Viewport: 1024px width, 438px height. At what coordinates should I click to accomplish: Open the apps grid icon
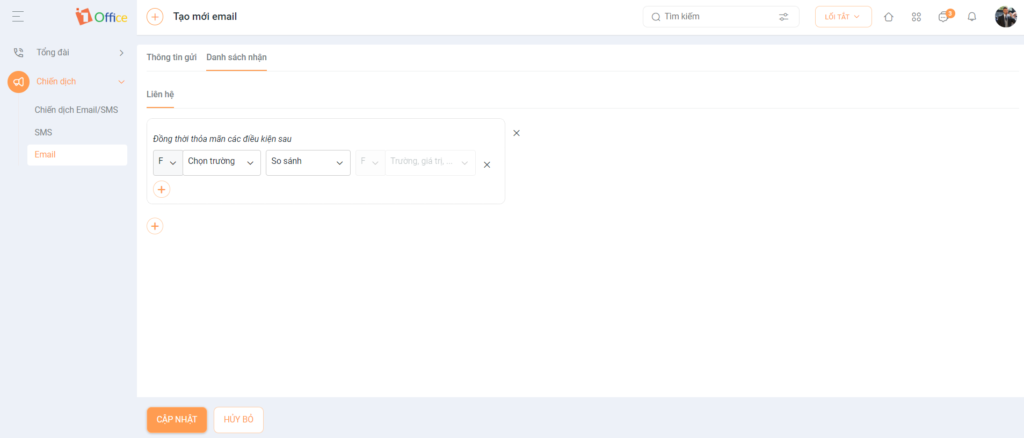pos(916,17)
